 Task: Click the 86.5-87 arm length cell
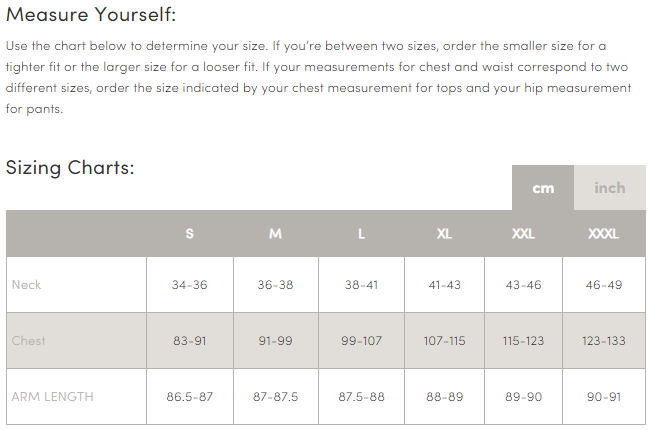coord(190,397)
